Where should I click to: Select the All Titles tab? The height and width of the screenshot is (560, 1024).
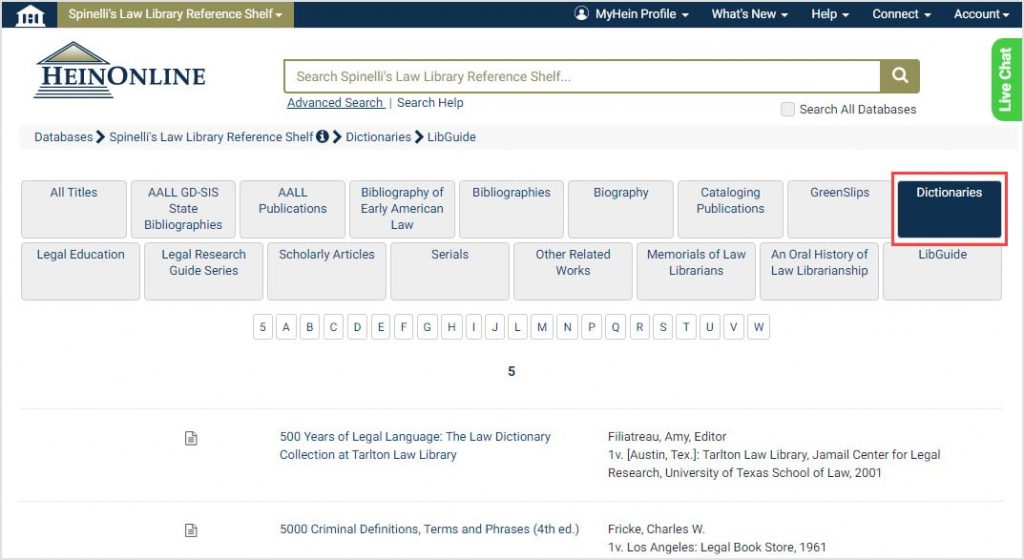pyautogui.click(x=74, y=209)
